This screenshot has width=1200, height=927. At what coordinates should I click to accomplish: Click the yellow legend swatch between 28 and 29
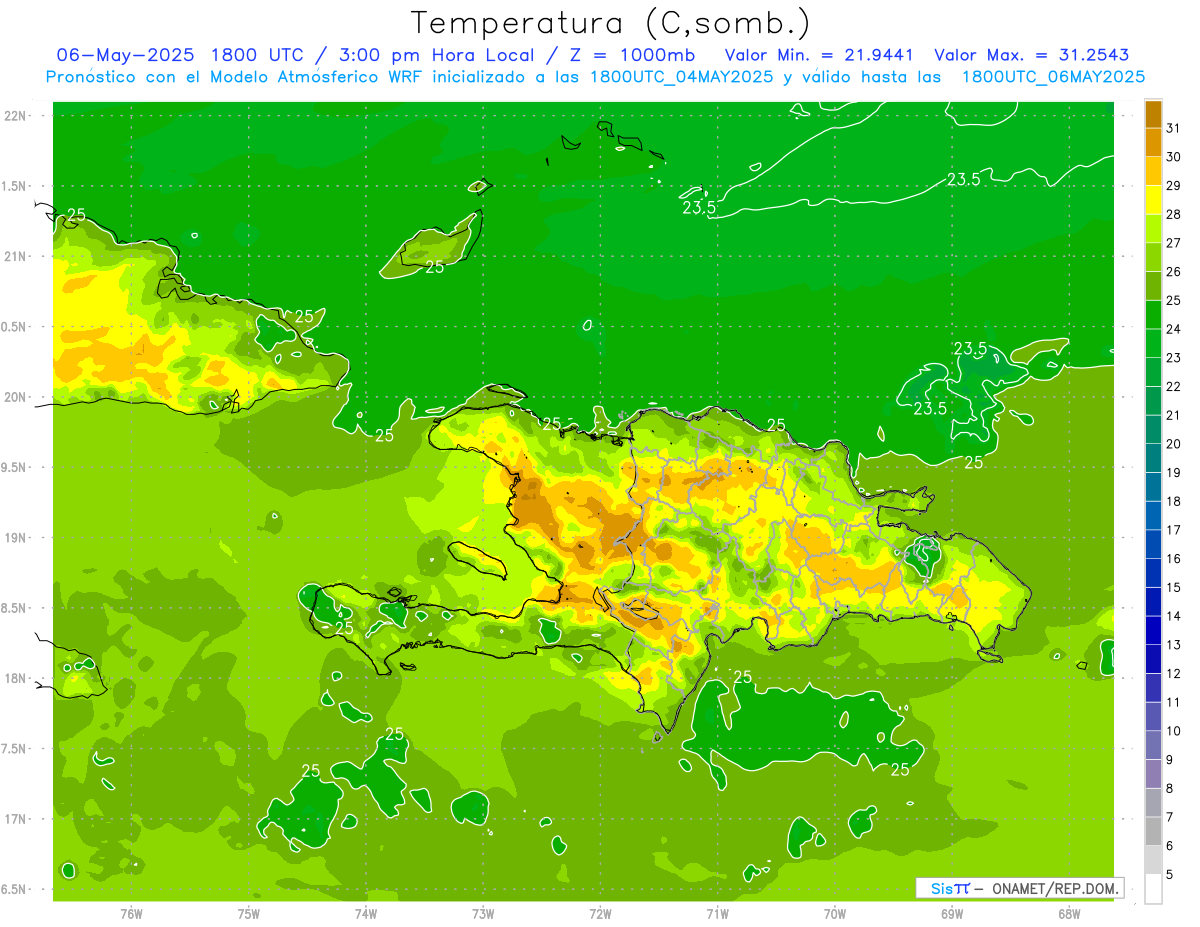1153,200
